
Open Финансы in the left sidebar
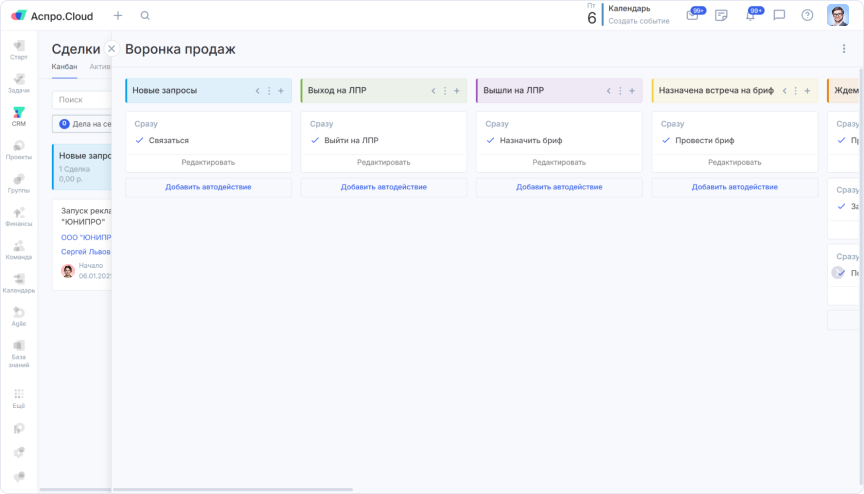[x=19, y=216]
